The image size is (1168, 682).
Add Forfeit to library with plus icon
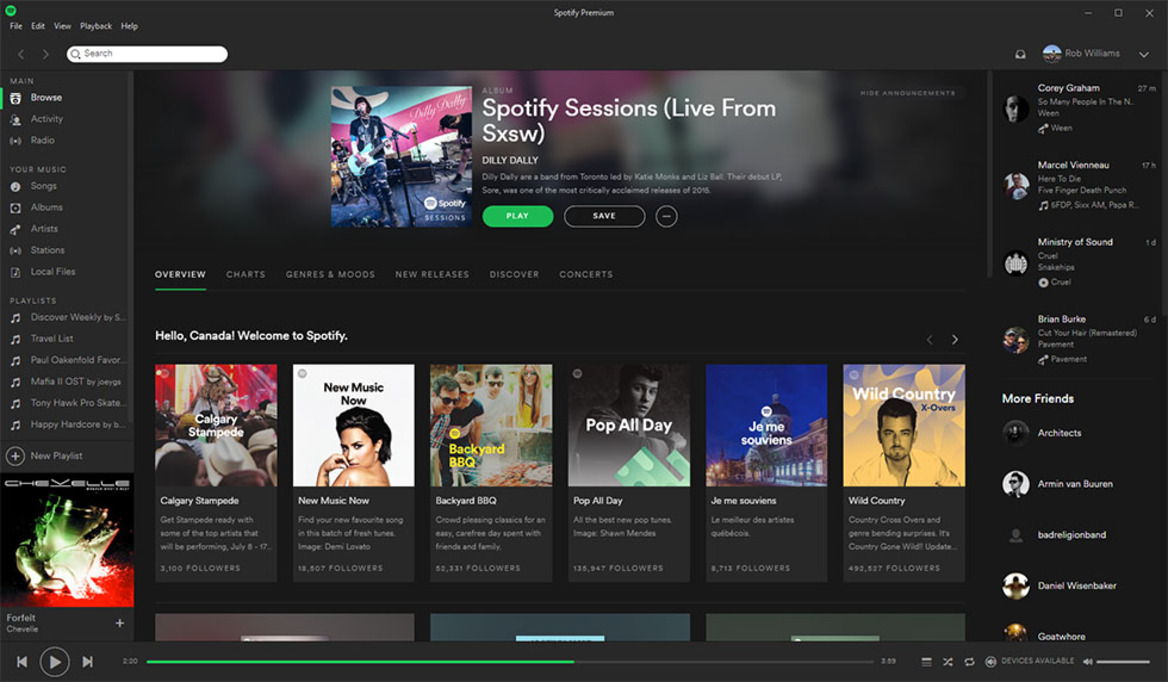[x=120, y=623]
